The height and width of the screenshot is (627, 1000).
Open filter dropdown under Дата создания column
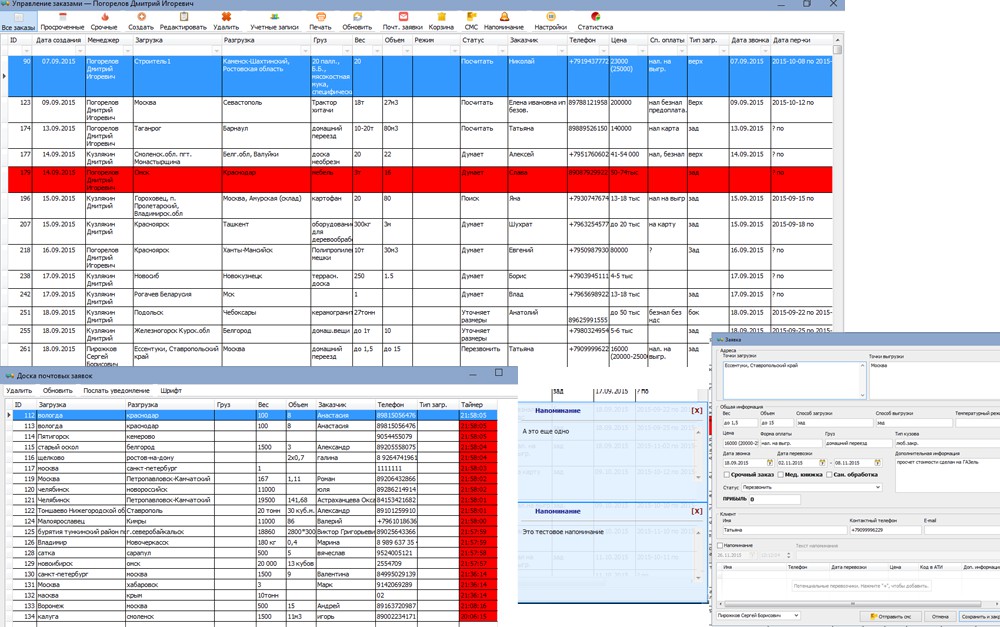tap(80, 50)
